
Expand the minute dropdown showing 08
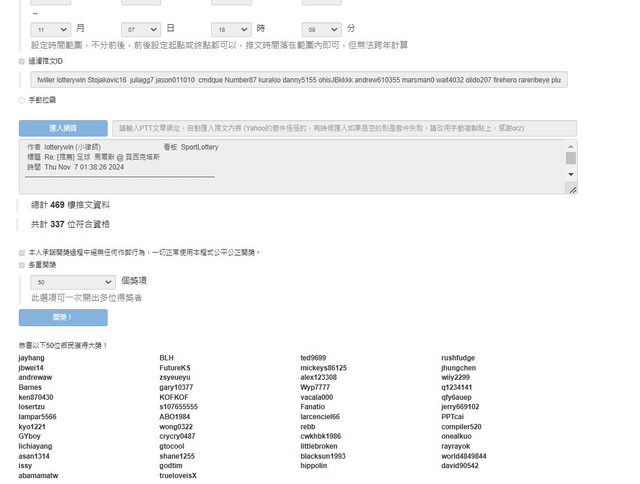pyautogui.click(x=320, y=30)
